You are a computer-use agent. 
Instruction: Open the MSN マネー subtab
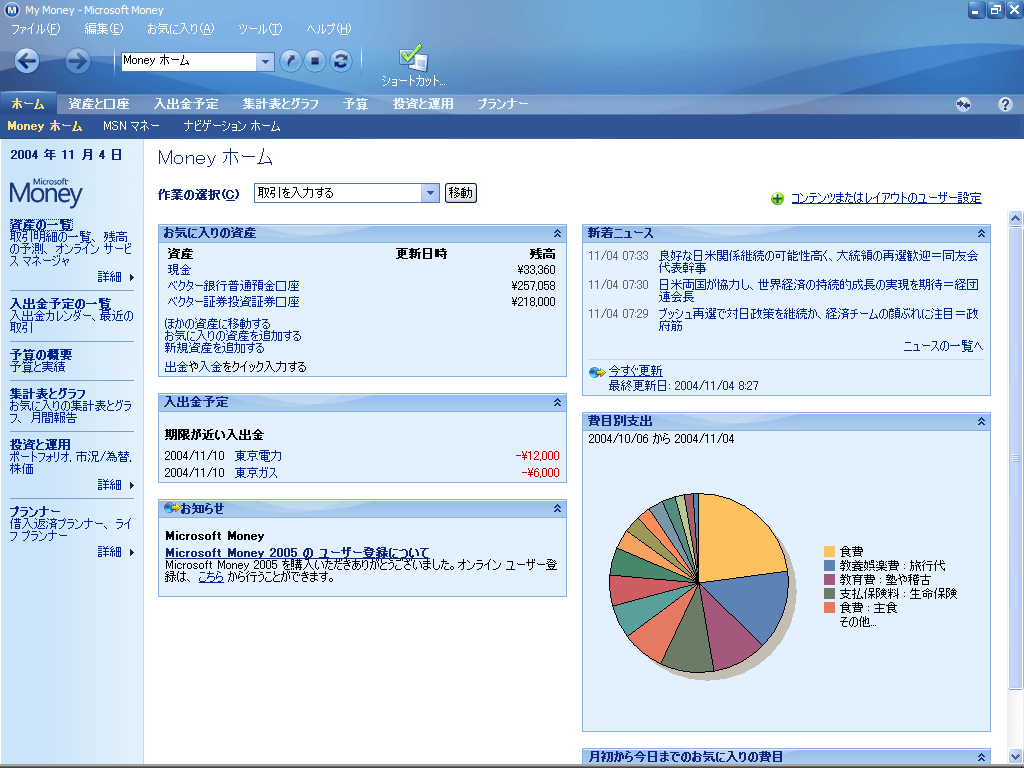tap(131, 126)
